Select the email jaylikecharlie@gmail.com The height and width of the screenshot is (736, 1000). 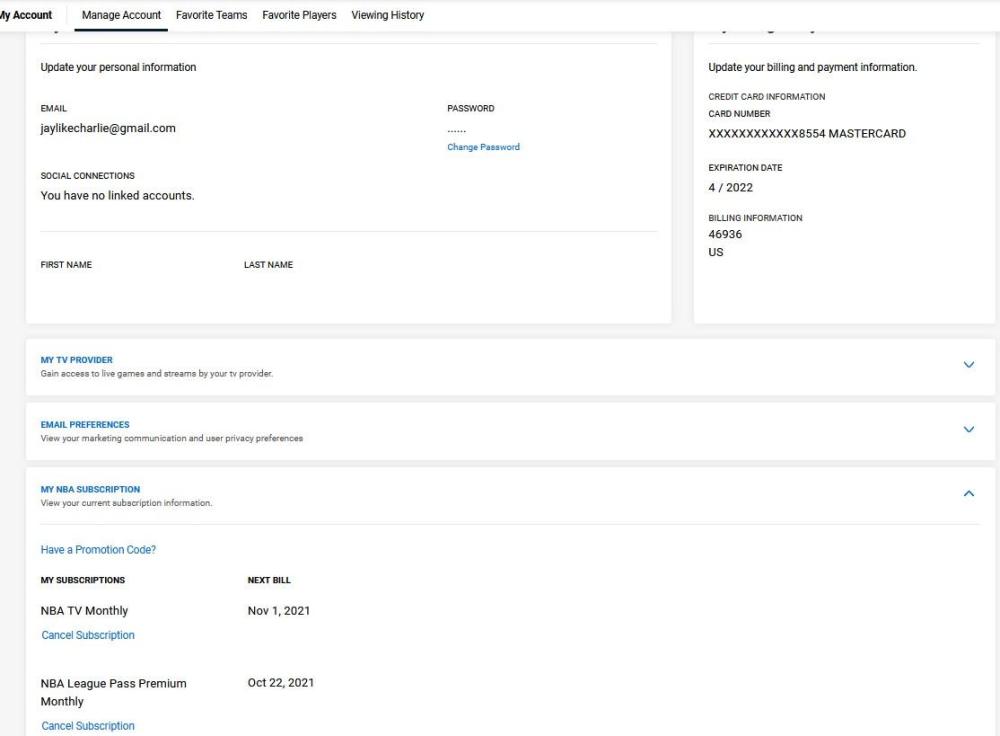108,128
